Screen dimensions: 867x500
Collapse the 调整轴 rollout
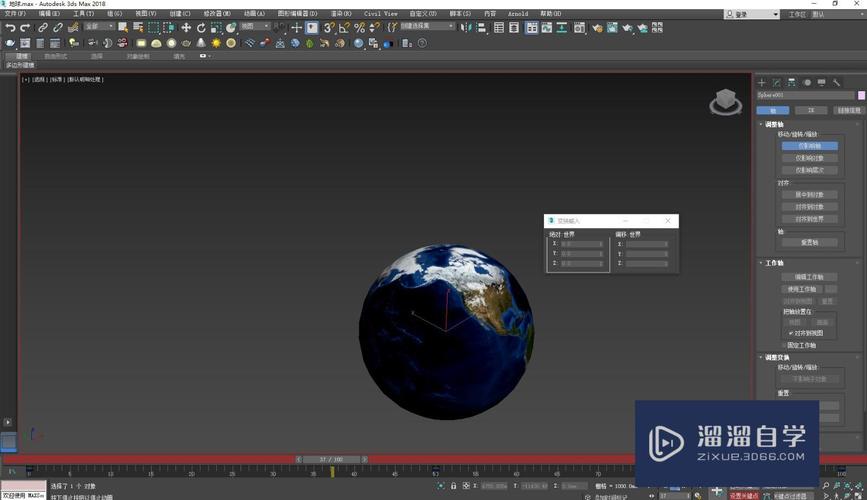774,124
